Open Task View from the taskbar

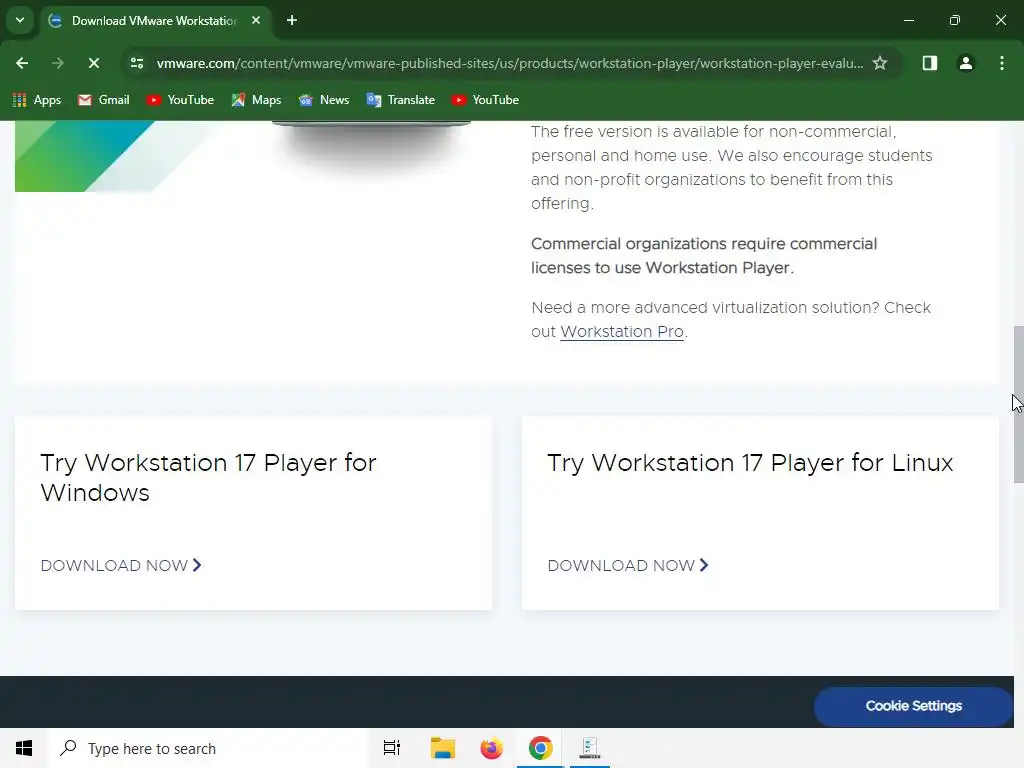click(x=392, y=748)
